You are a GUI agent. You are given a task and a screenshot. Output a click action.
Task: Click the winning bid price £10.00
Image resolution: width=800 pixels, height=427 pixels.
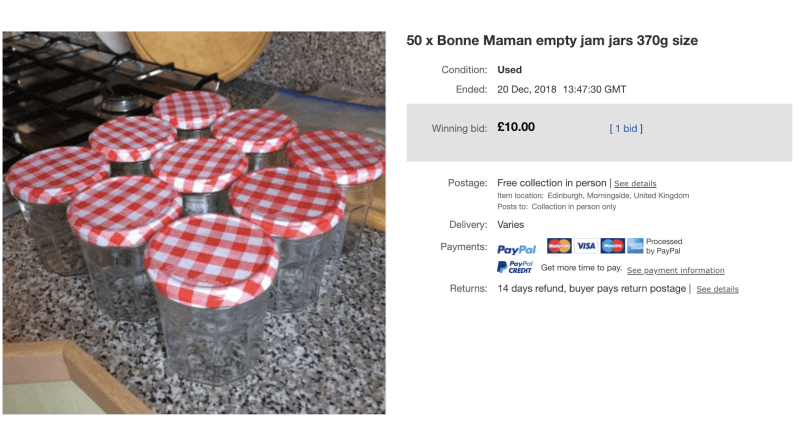[516, 127]
